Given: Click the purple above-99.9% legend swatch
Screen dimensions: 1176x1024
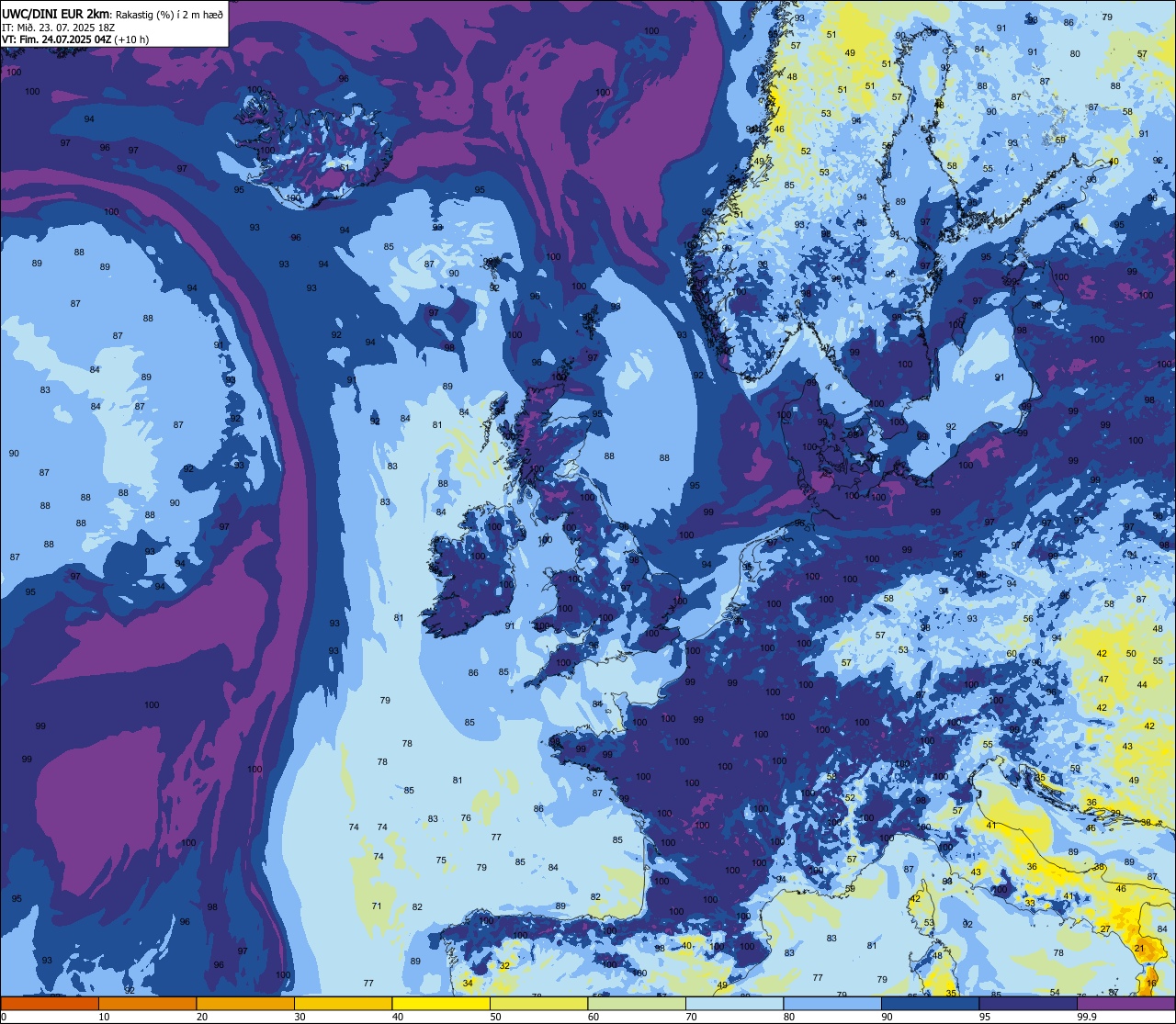Looking at the screenshot, I should click(x=1125, y=1003).
